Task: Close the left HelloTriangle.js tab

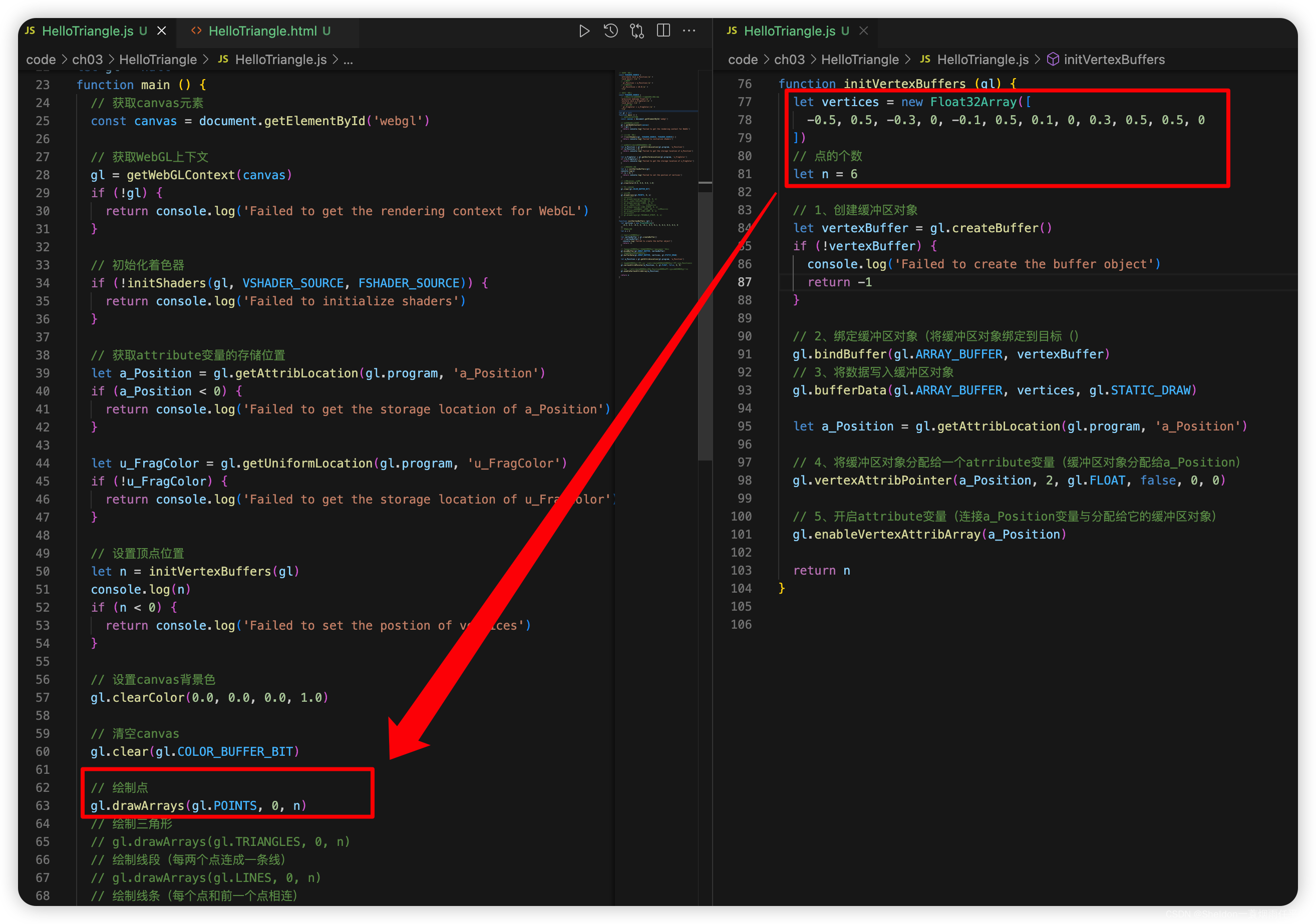Action: 162,31
